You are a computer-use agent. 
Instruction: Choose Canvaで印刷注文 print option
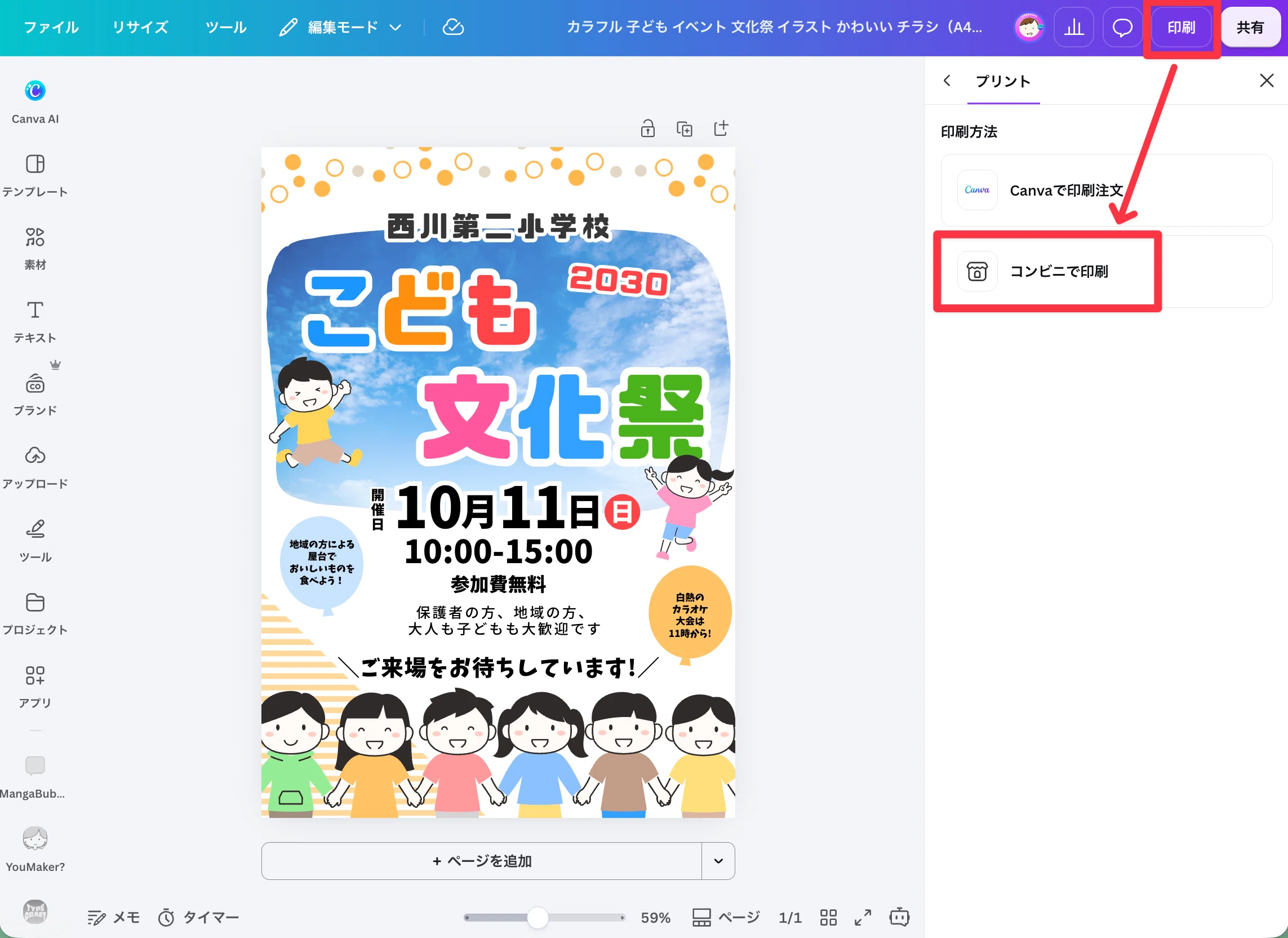click(1105, 191)
